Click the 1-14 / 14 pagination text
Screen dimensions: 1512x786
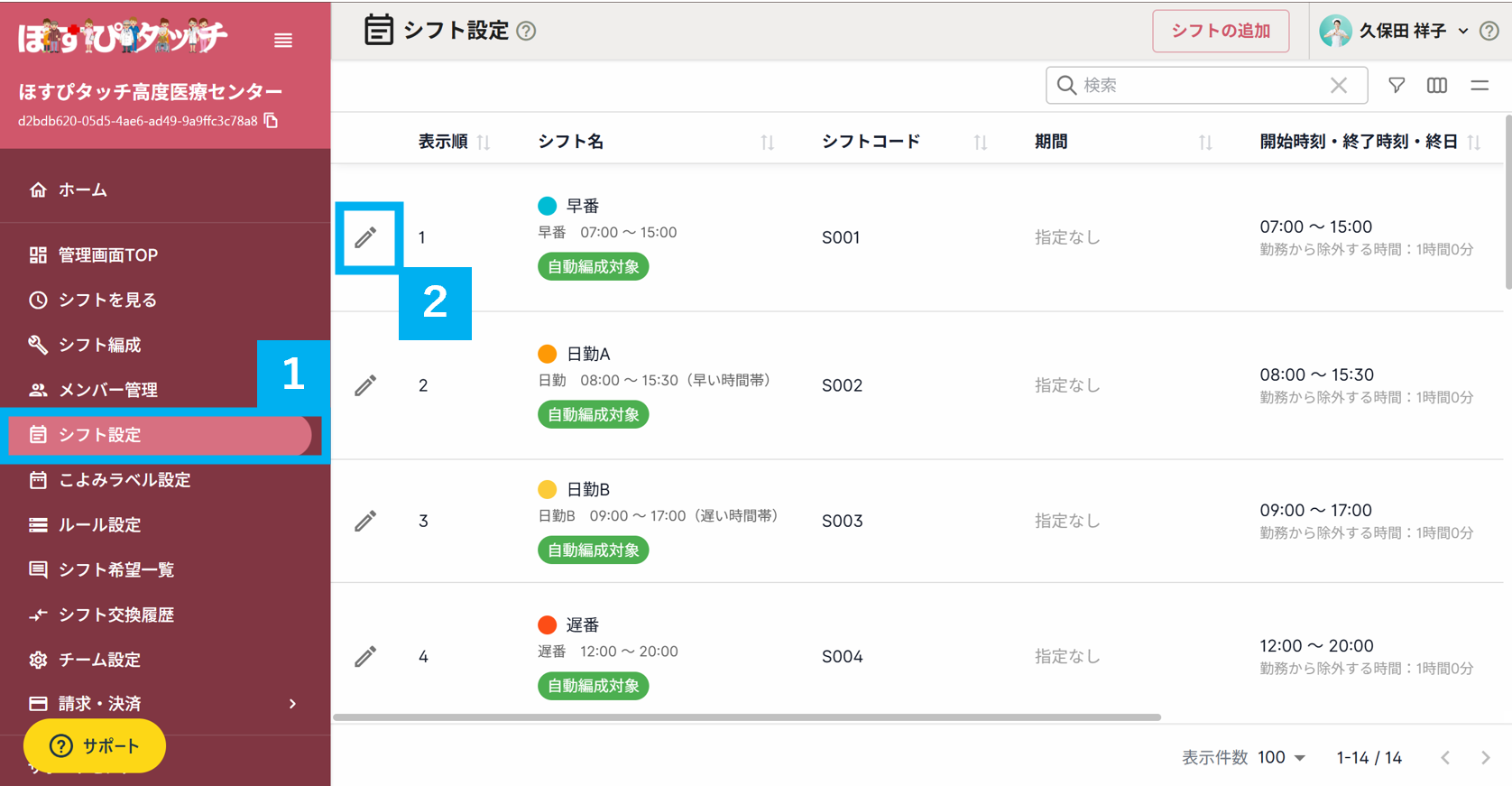[x=1369, y=758]
